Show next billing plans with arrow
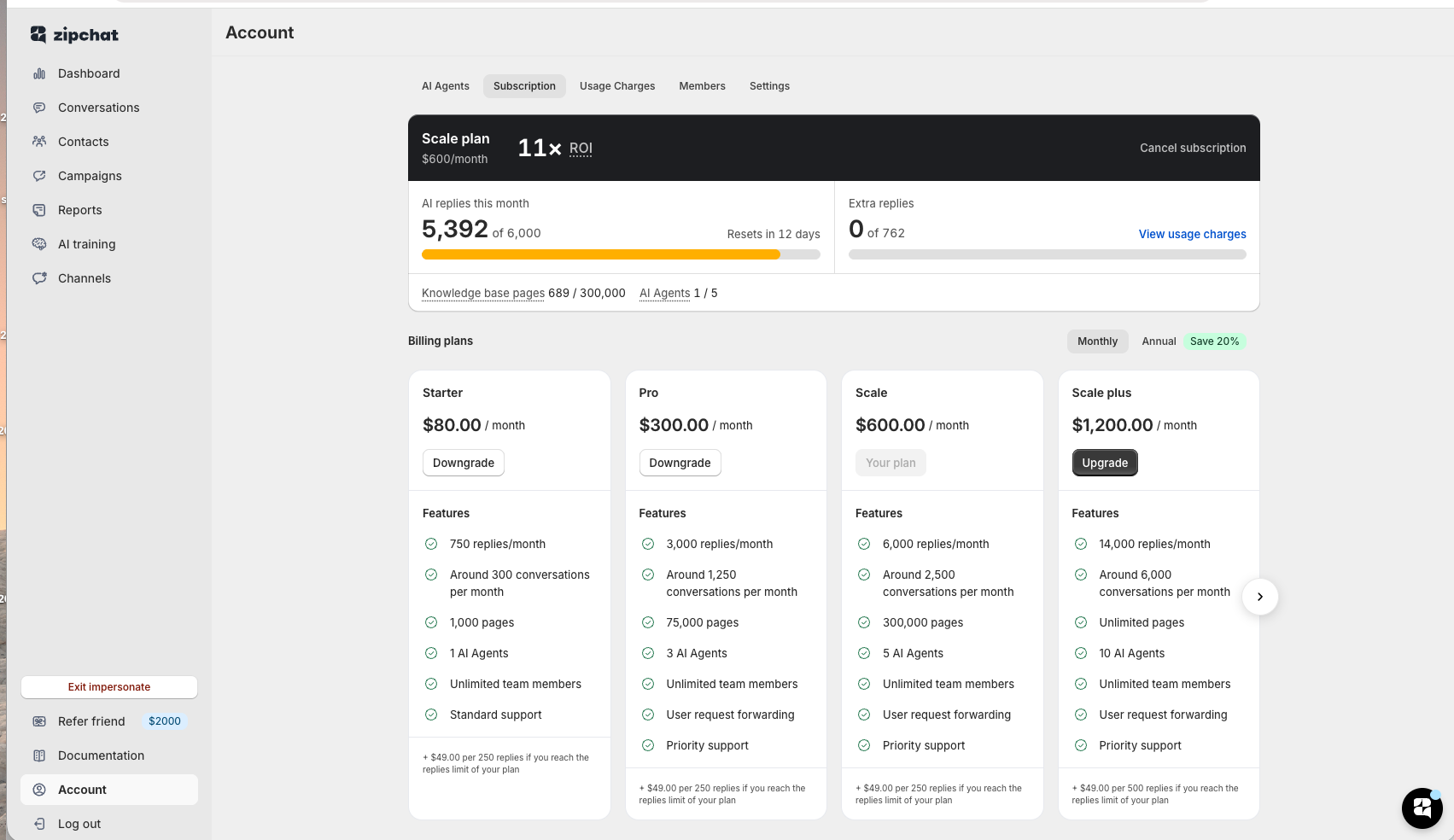The height and width of the screenshot is (840, 1454). [1260, 597]
